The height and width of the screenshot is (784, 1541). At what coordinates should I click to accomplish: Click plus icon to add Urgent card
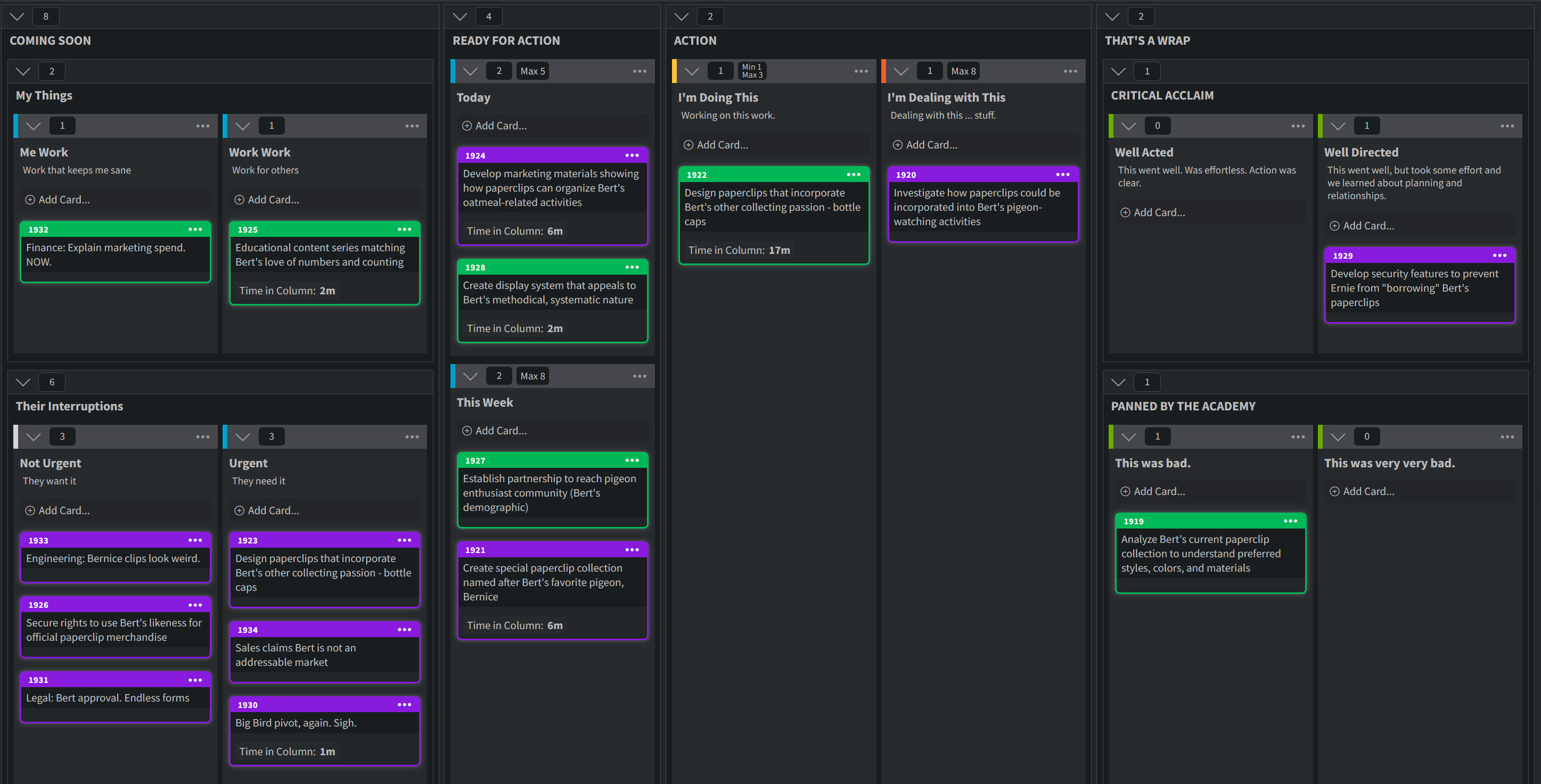(239, 510)
